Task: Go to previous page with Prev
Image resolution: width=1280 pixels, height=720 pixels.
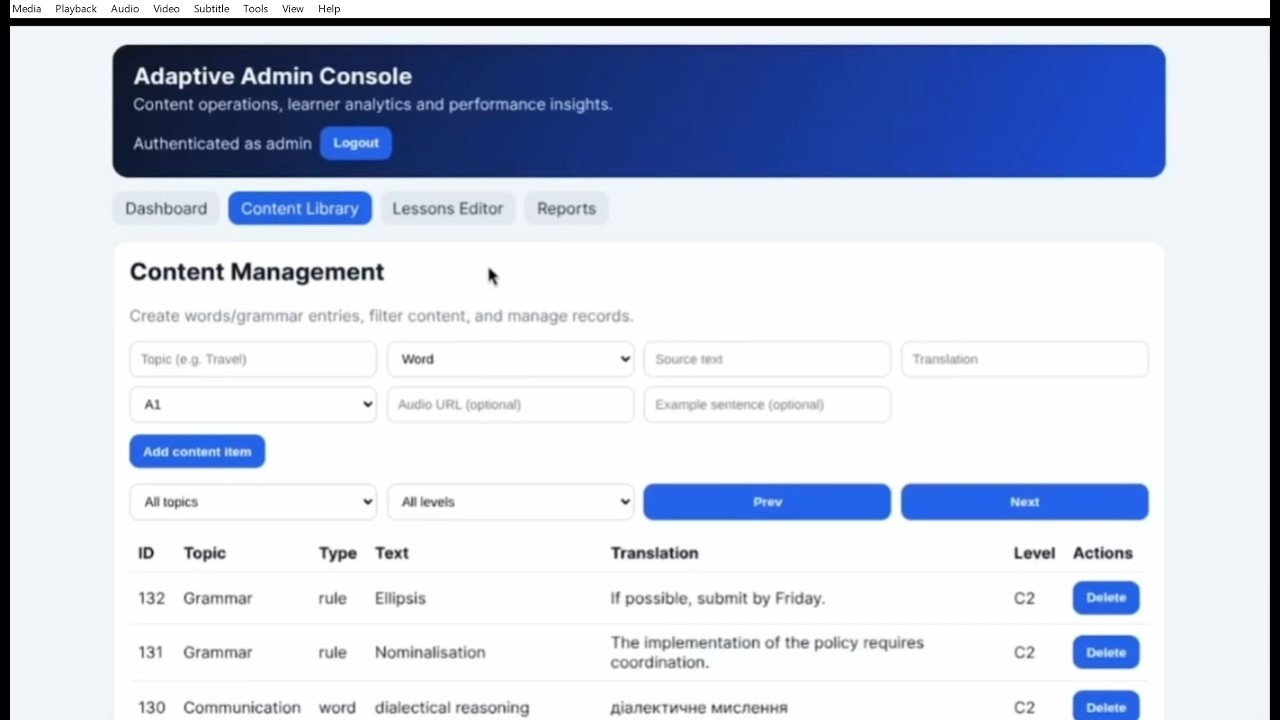Action: 767,502
